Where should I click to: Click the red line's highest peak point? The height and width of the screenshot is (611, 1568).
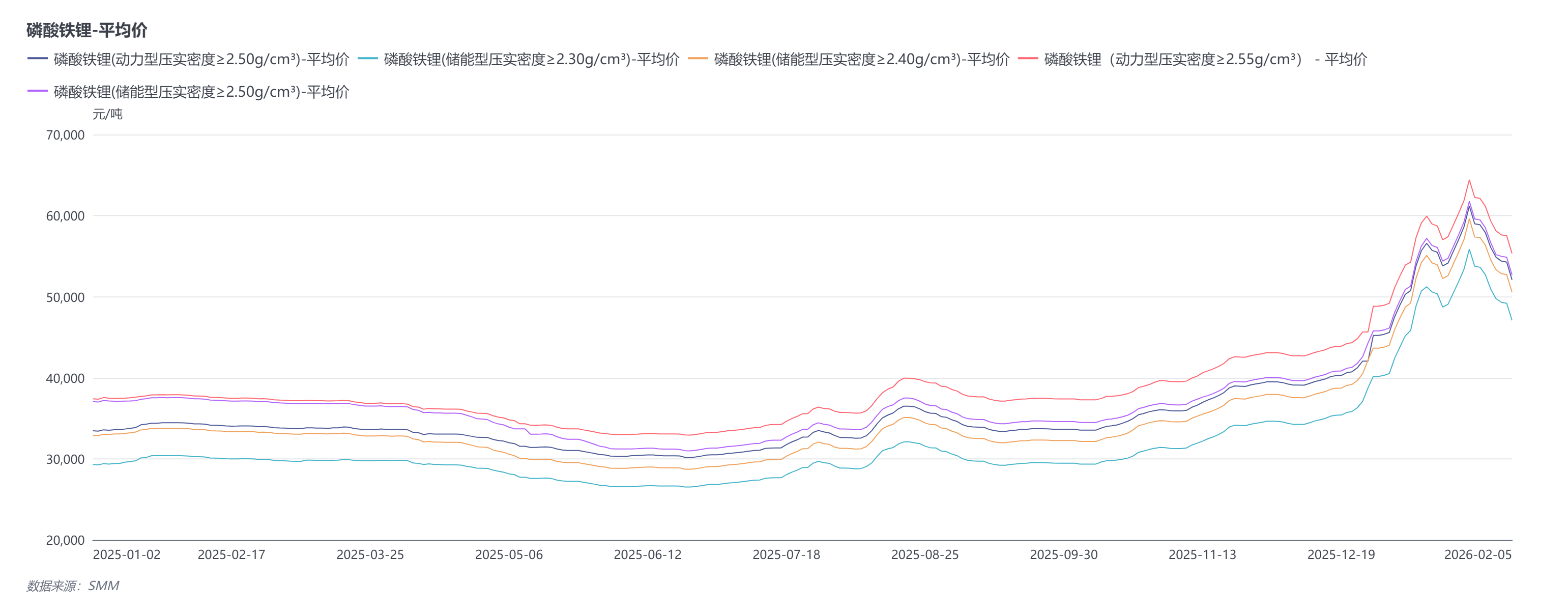tap(1469, 180)
